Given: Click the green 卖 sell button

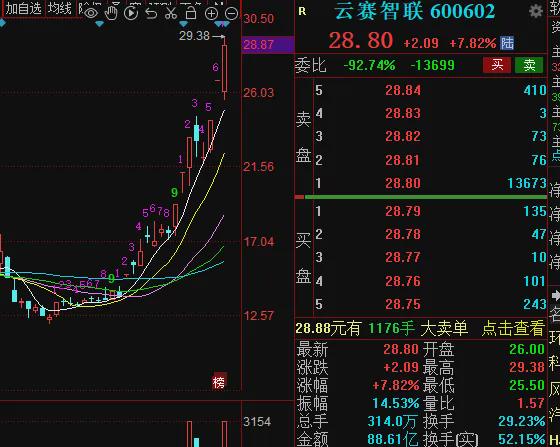Looking at the screenshot, I should pos(529,65).
